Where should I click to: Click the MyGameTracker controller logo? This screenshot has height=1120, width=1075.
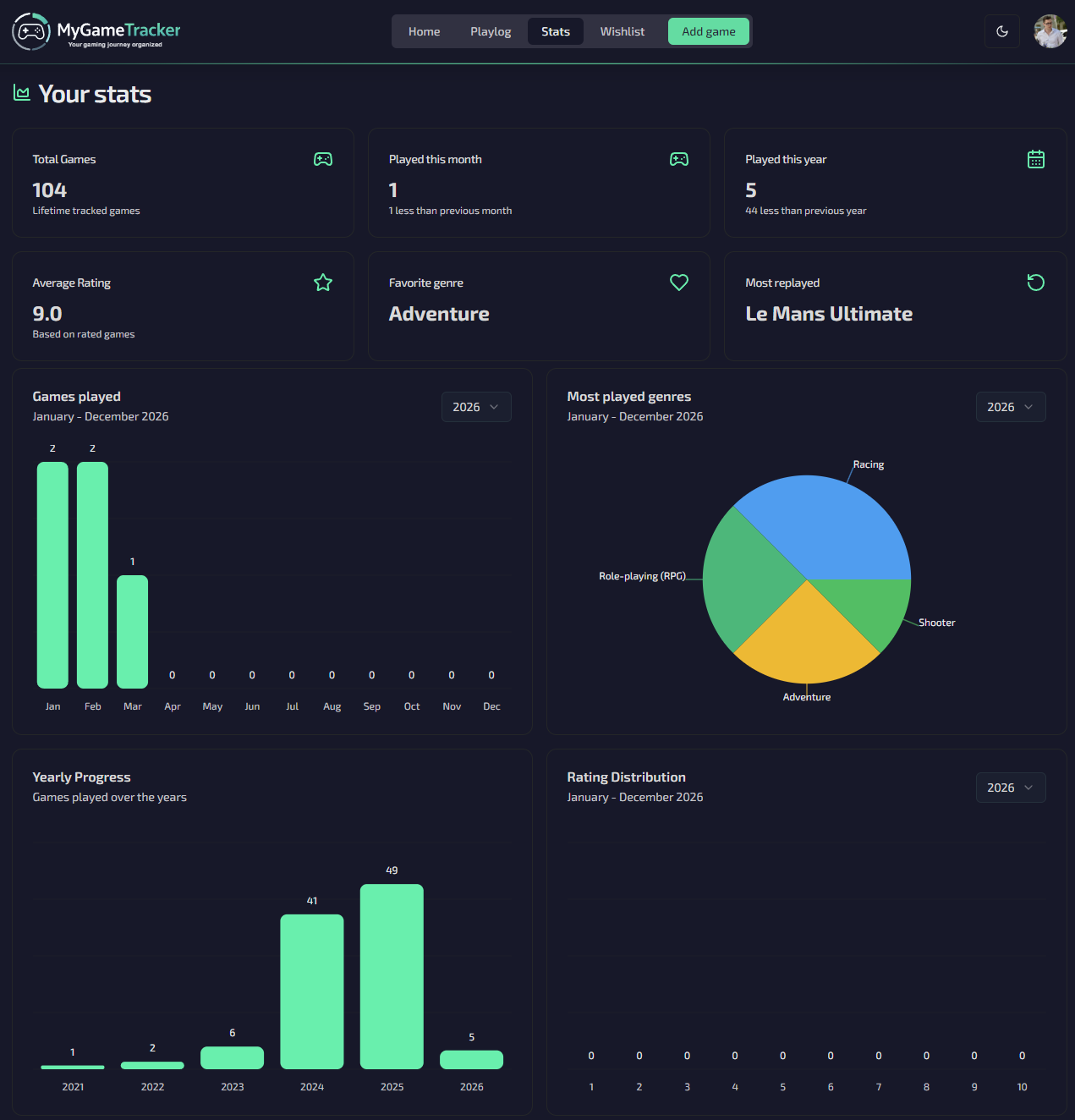[x=31, y=31]
